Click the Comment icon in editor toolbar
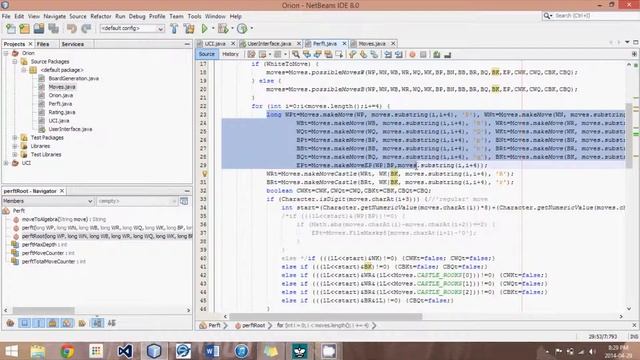This screenshot has width=640, height=360. (436, 54)
